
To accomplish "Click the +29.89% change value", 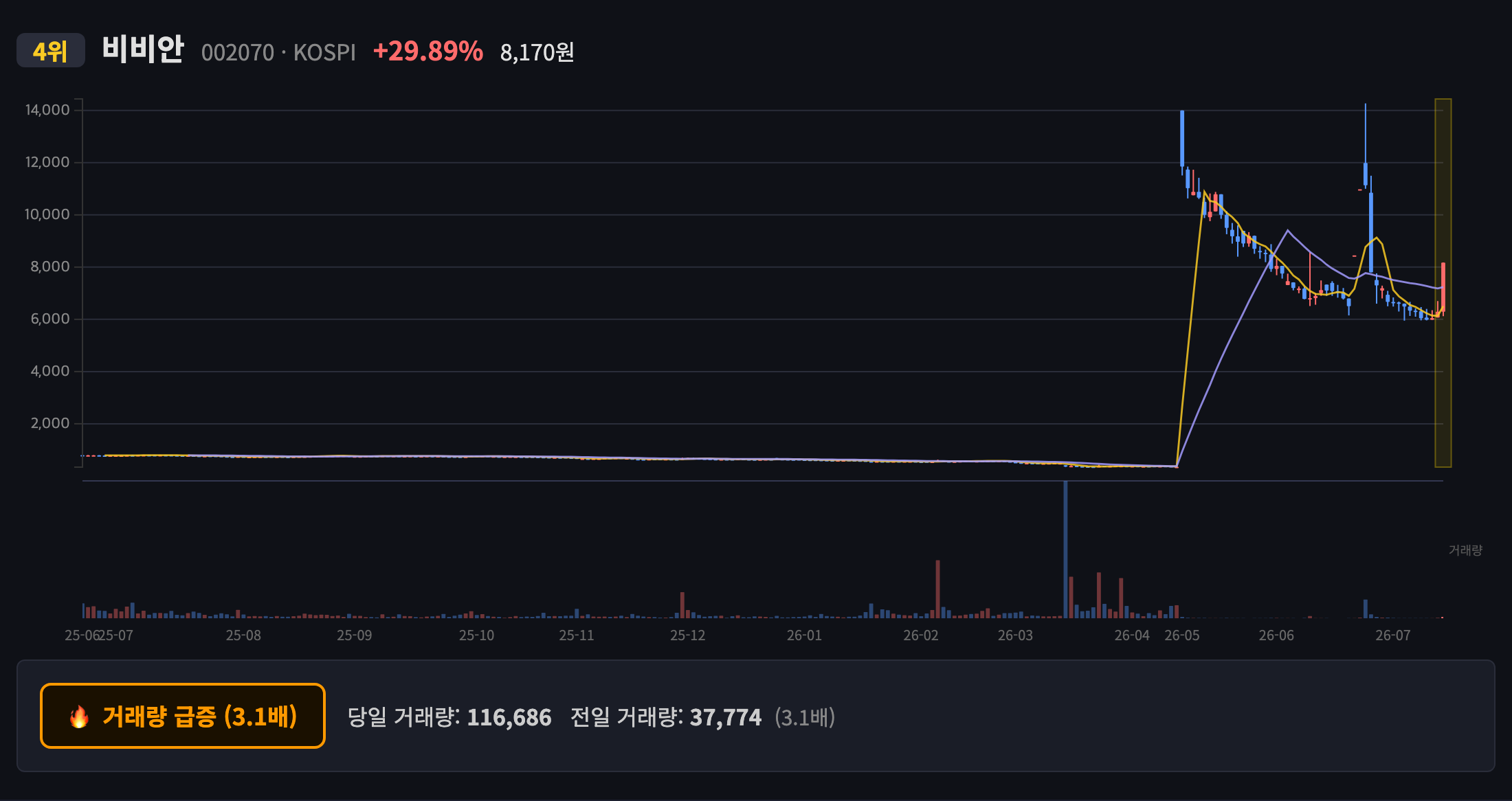I will tap(428, 52).
